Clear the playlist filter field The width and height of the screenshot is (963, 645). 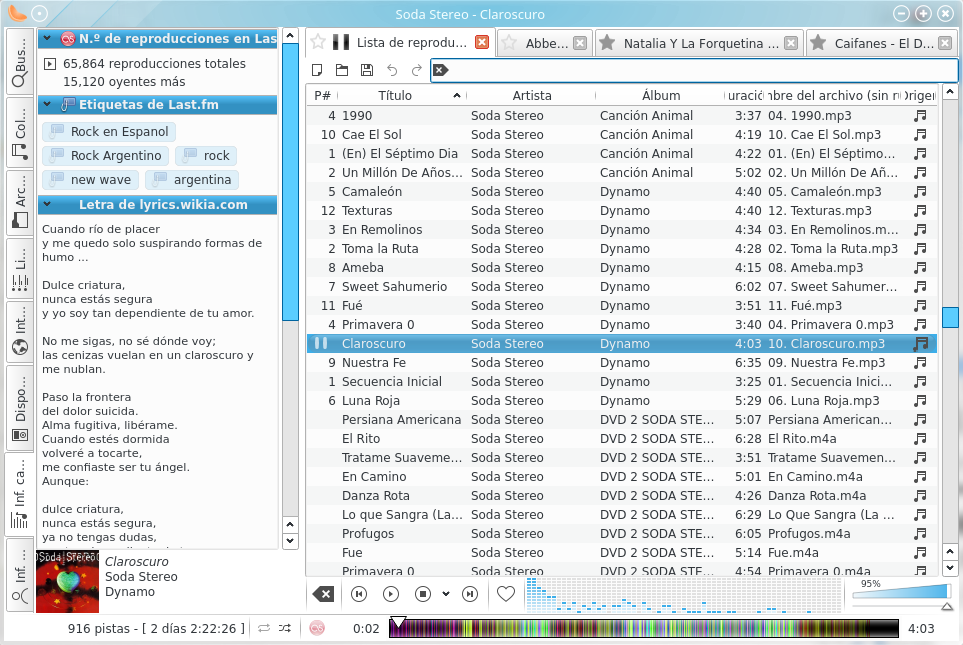coord(440,70)
